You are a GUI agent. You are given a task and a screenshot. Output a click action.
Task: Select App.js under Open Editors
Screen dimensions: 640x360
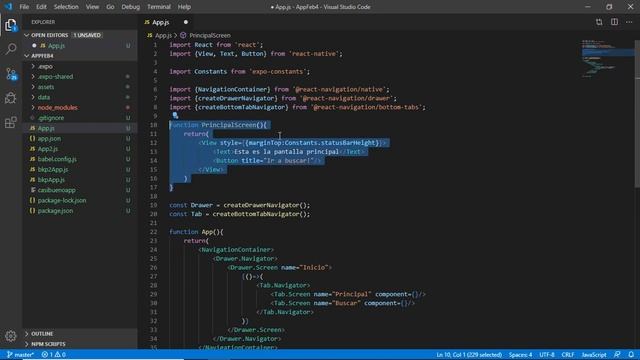point(80,45)
